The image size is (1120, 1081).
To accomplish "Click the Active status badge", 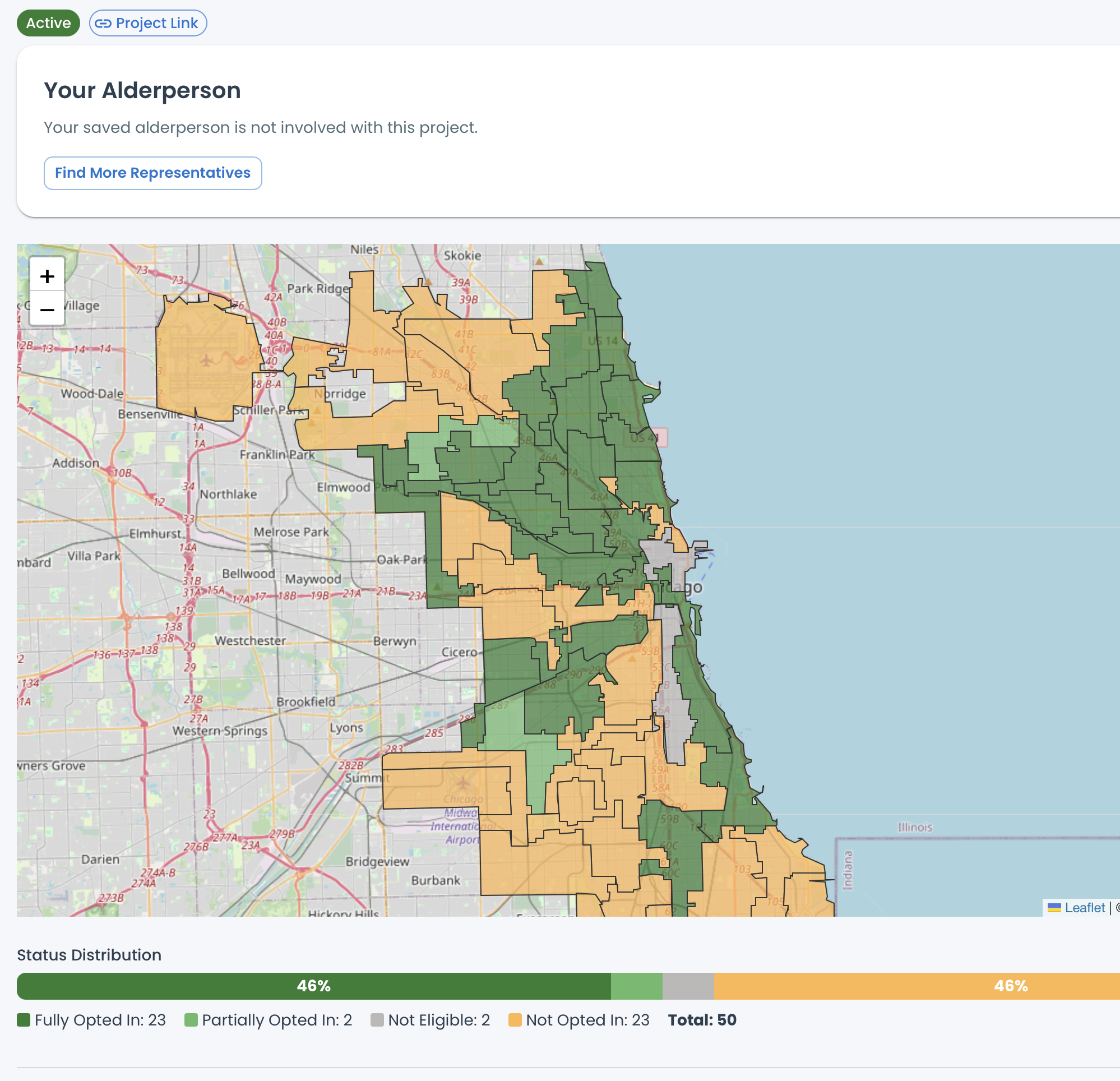I will (49, 24).
